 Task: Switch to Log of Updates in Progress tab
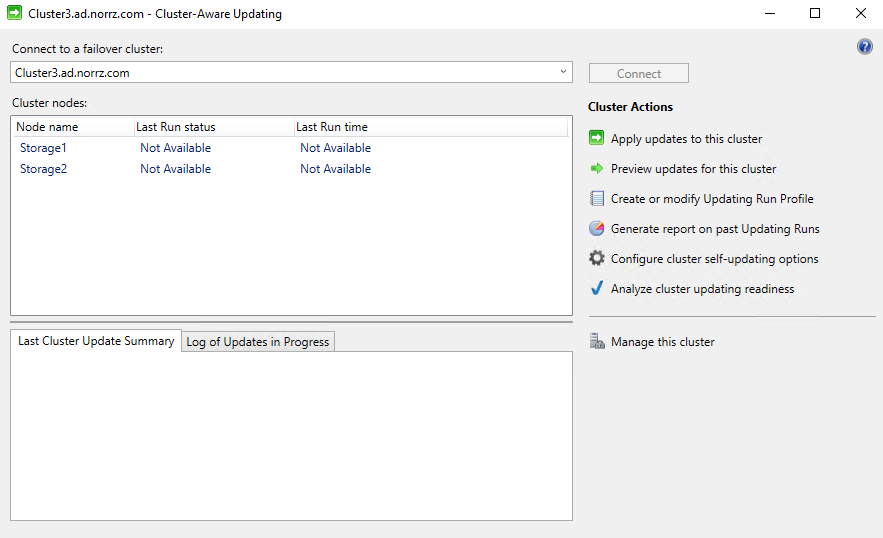coord(258,342)
